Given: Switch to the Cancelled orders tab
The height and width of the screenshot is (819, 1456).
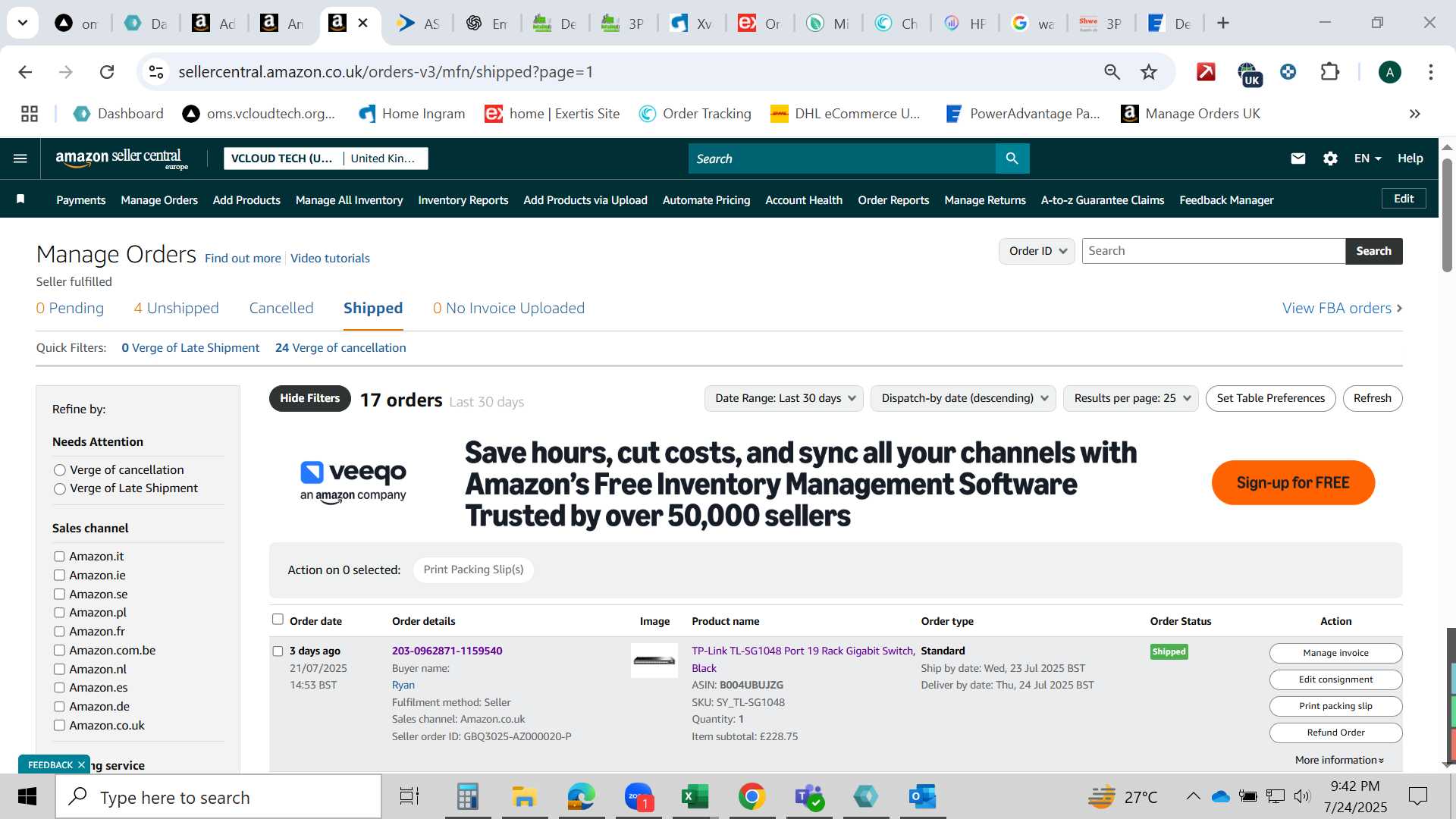Looking at the screenshot, I should pyautogui.click(x=281, y=308).
